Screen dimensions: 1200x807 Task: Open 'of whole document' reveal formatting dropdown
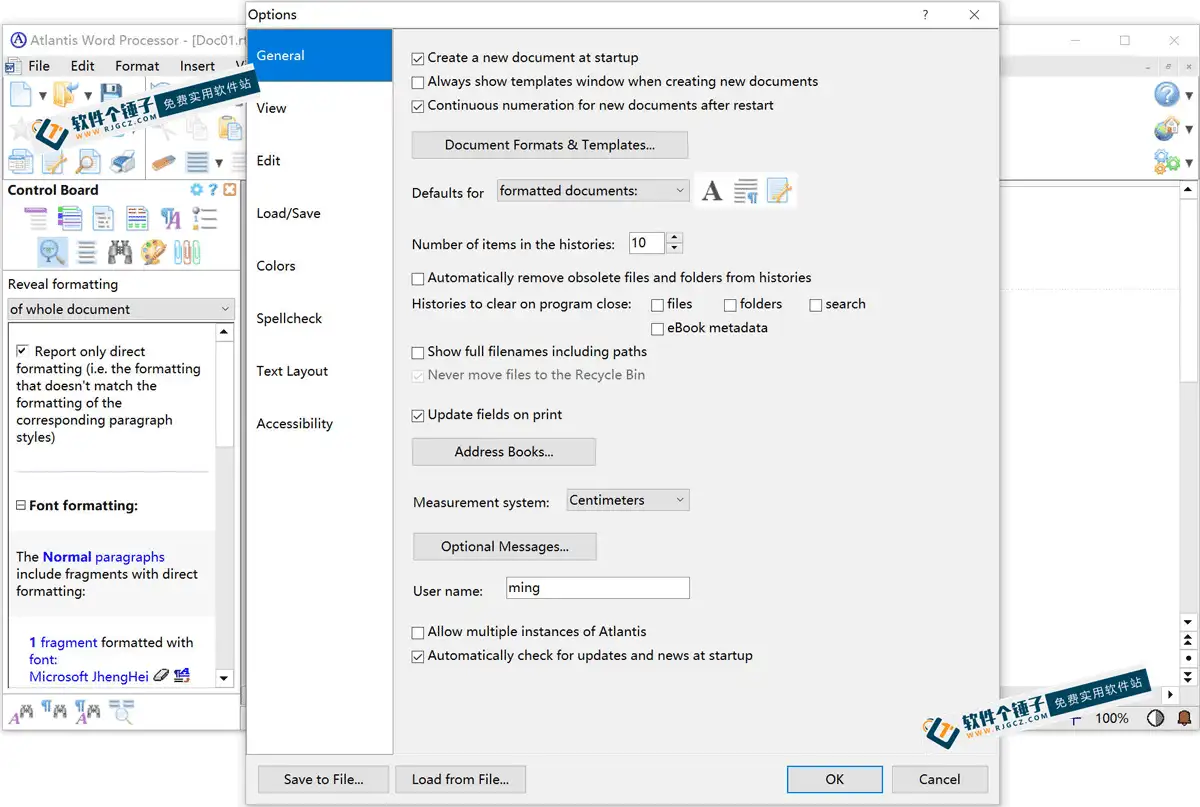tap(121, 309)
